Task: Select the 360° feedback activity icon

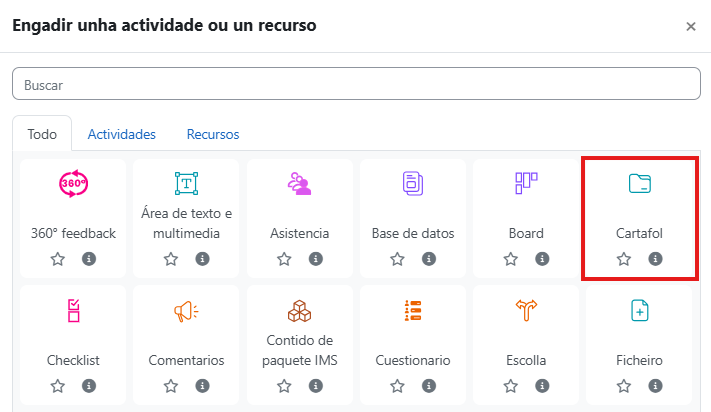Action: 73,184
